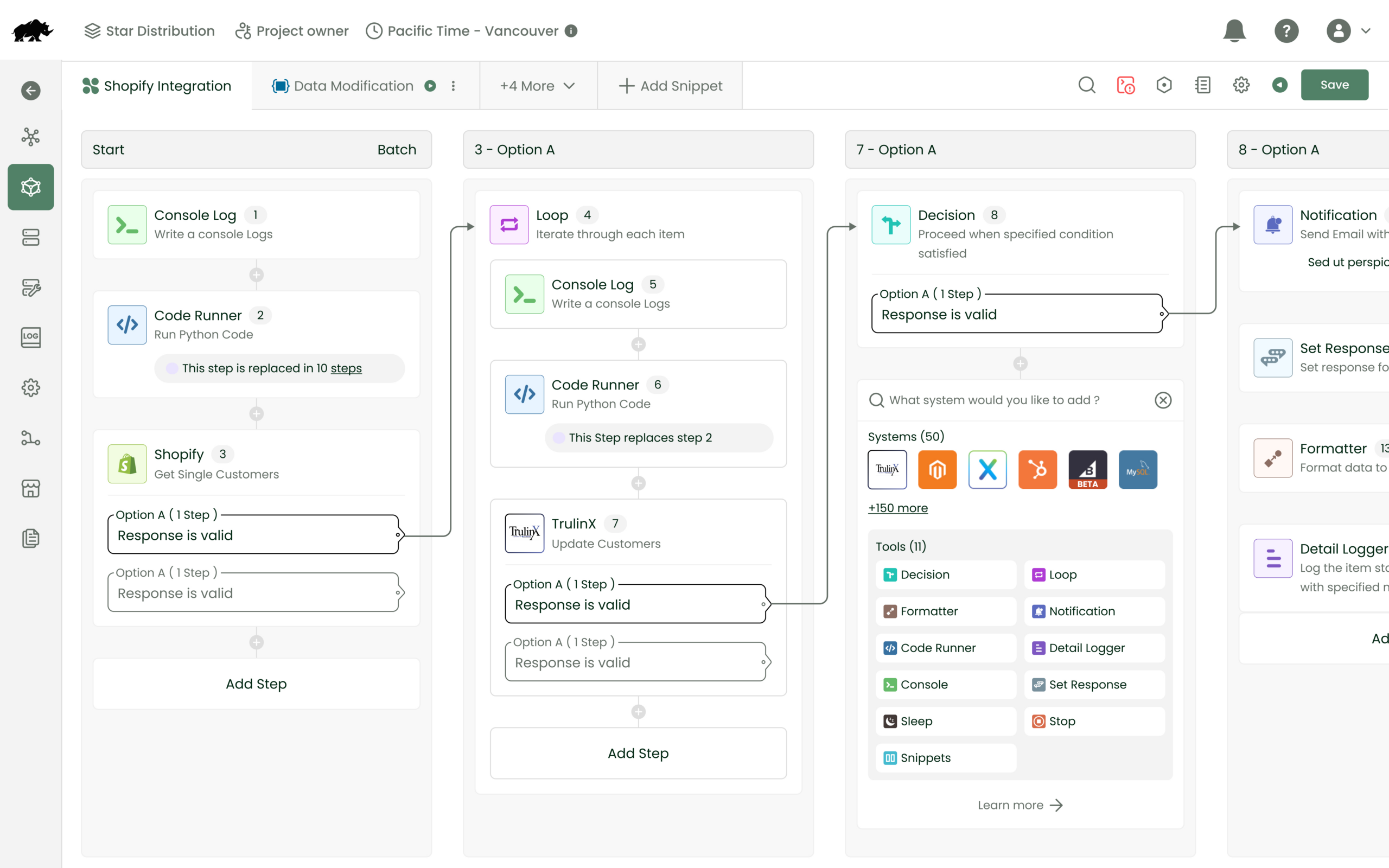This screenshot has height=868, width=1389.
Task: Select the MySQL system icon
Action: 1138,470
